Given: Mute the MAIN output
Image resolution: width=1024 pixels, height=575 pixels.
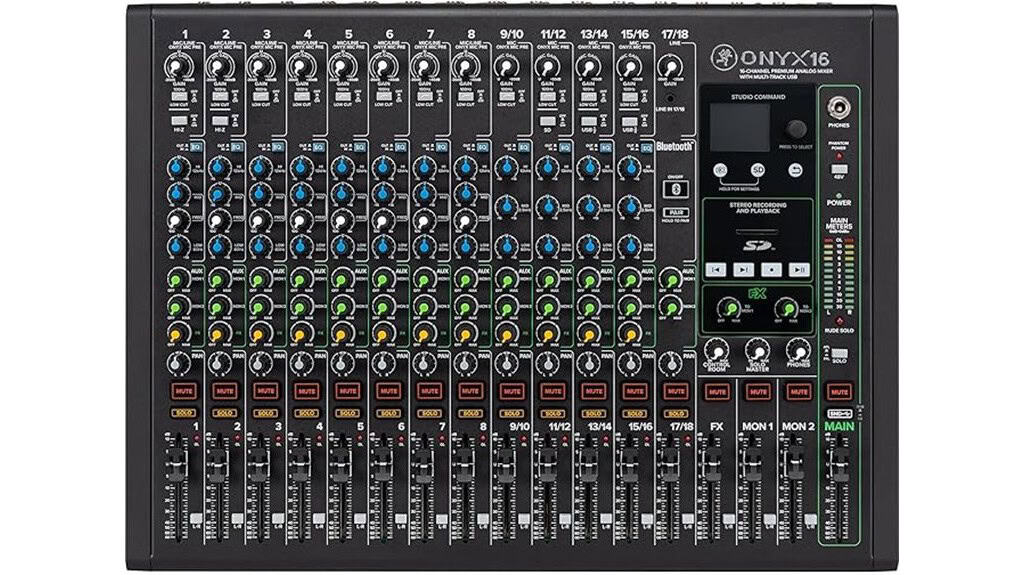Looking at the screenshot, I should click(x=838, y=390).
